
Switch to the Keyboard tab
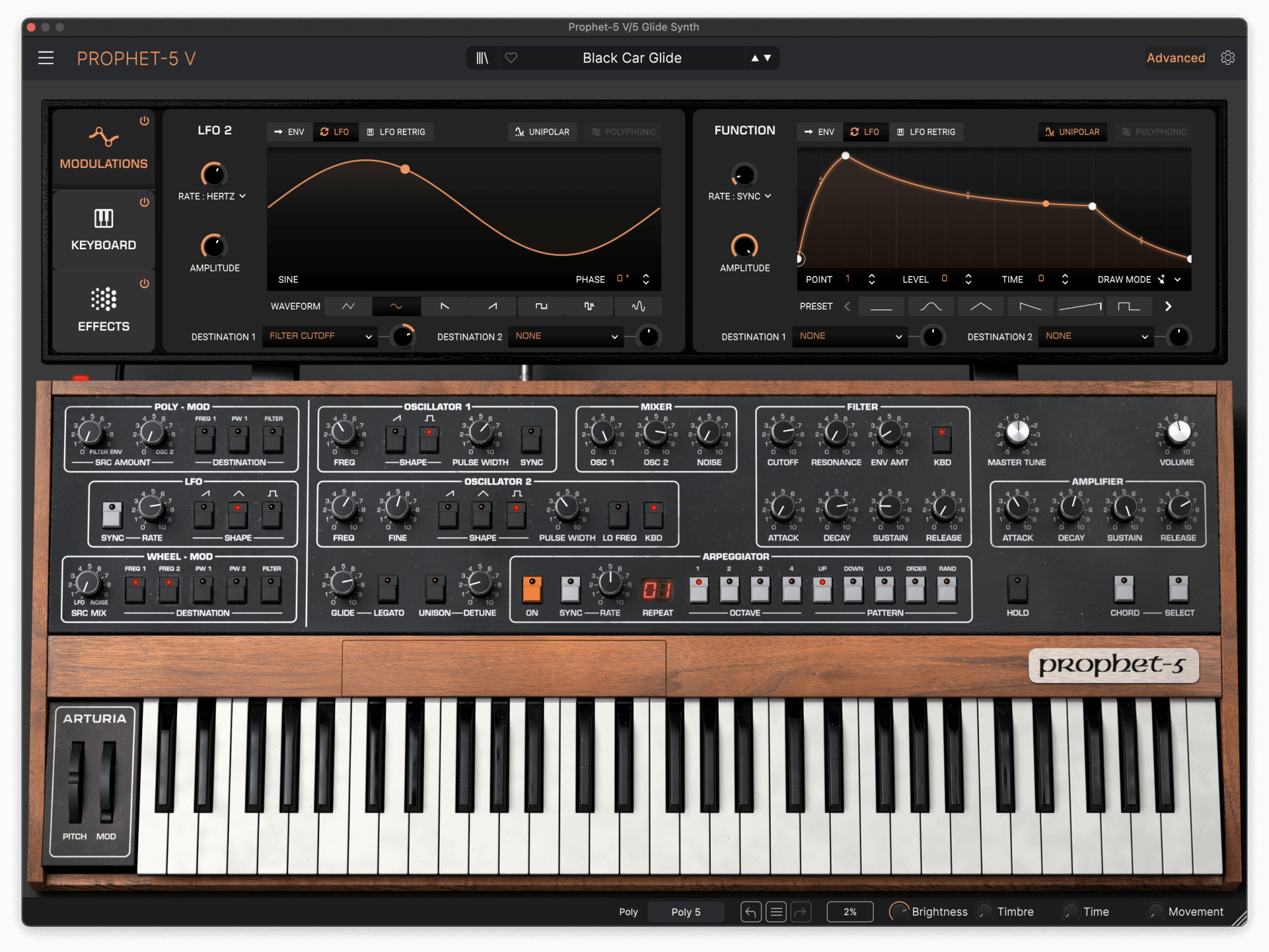(x=103, y=231)
